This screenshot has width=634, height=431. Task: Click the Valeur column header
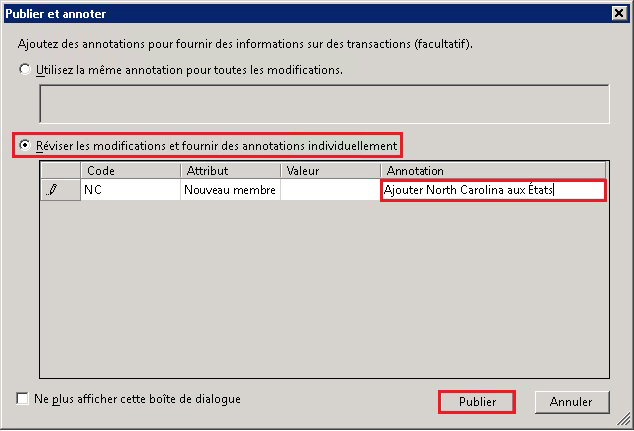coord(330,171)
